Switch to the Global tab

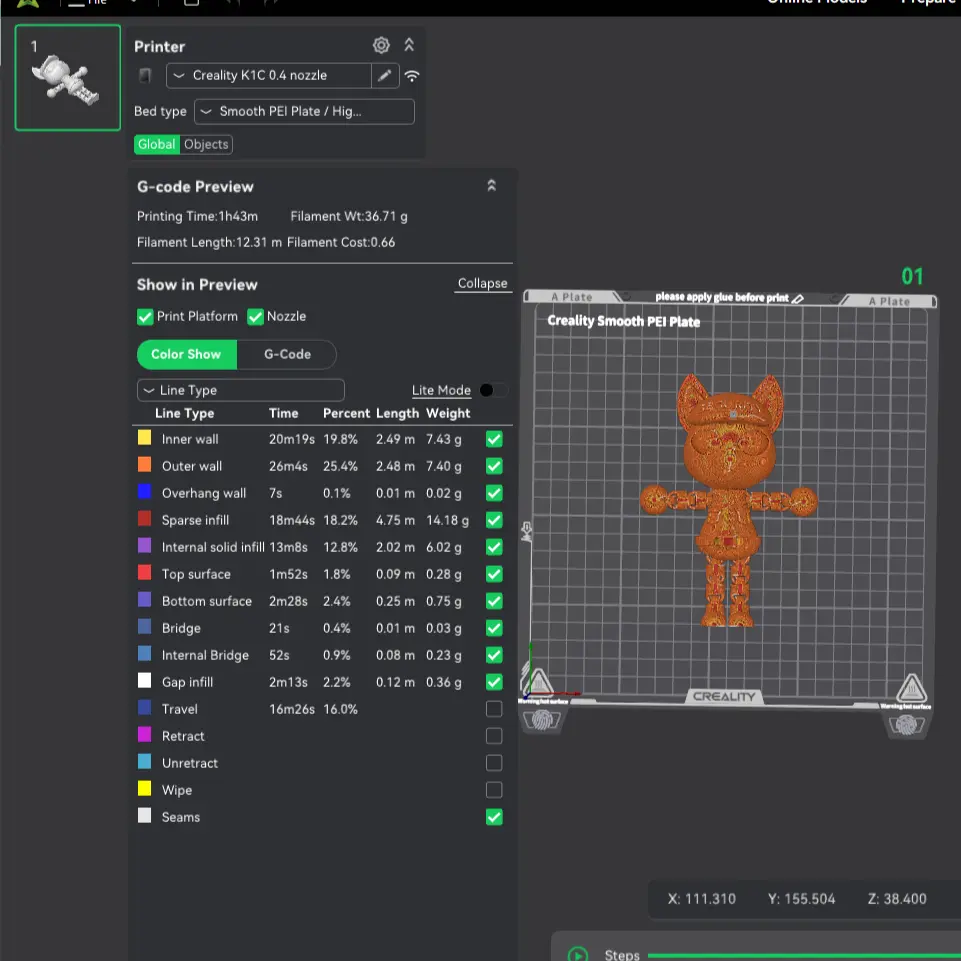(x=157, y=144)
